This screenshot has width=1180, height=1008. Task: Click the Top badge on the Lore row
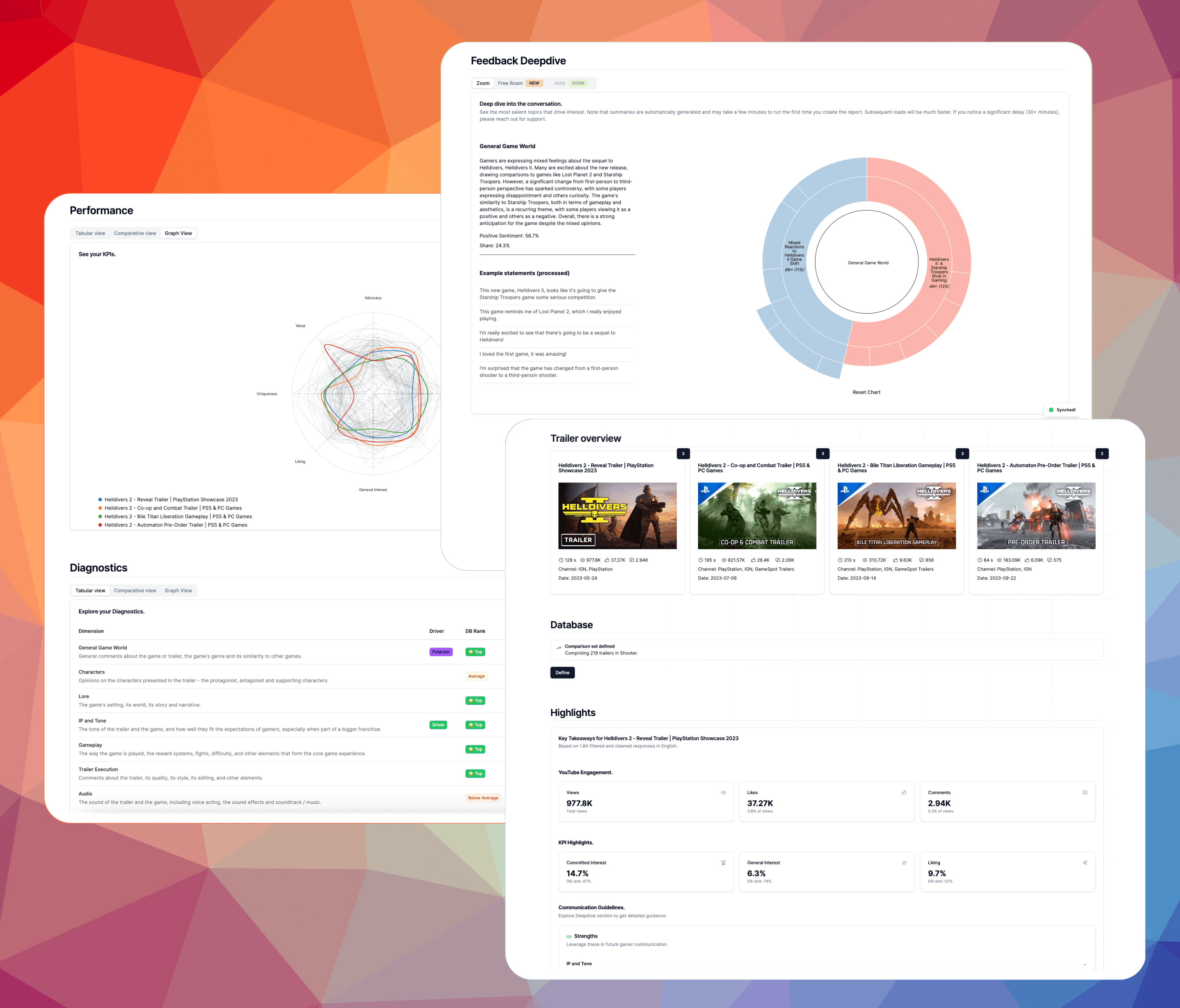pyautogui.click(x=475, y=700)
